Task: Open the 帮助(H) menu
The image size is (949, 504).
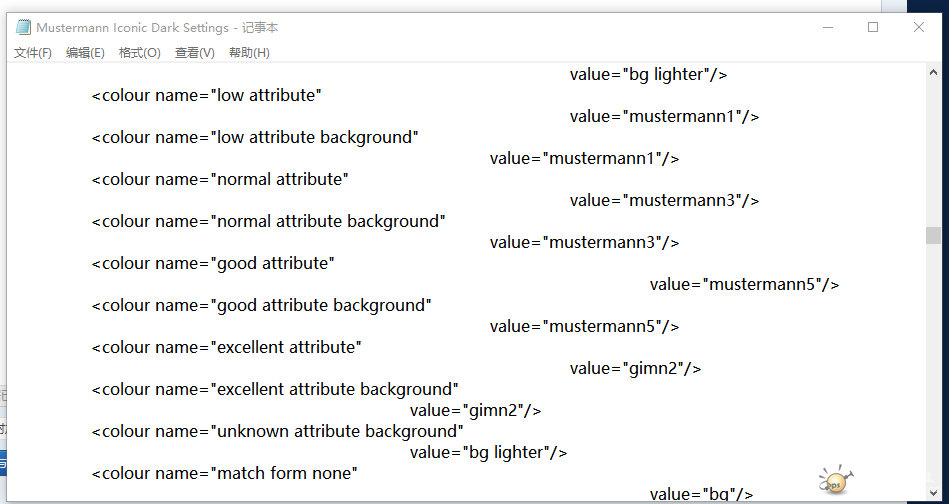Action: 249,53
